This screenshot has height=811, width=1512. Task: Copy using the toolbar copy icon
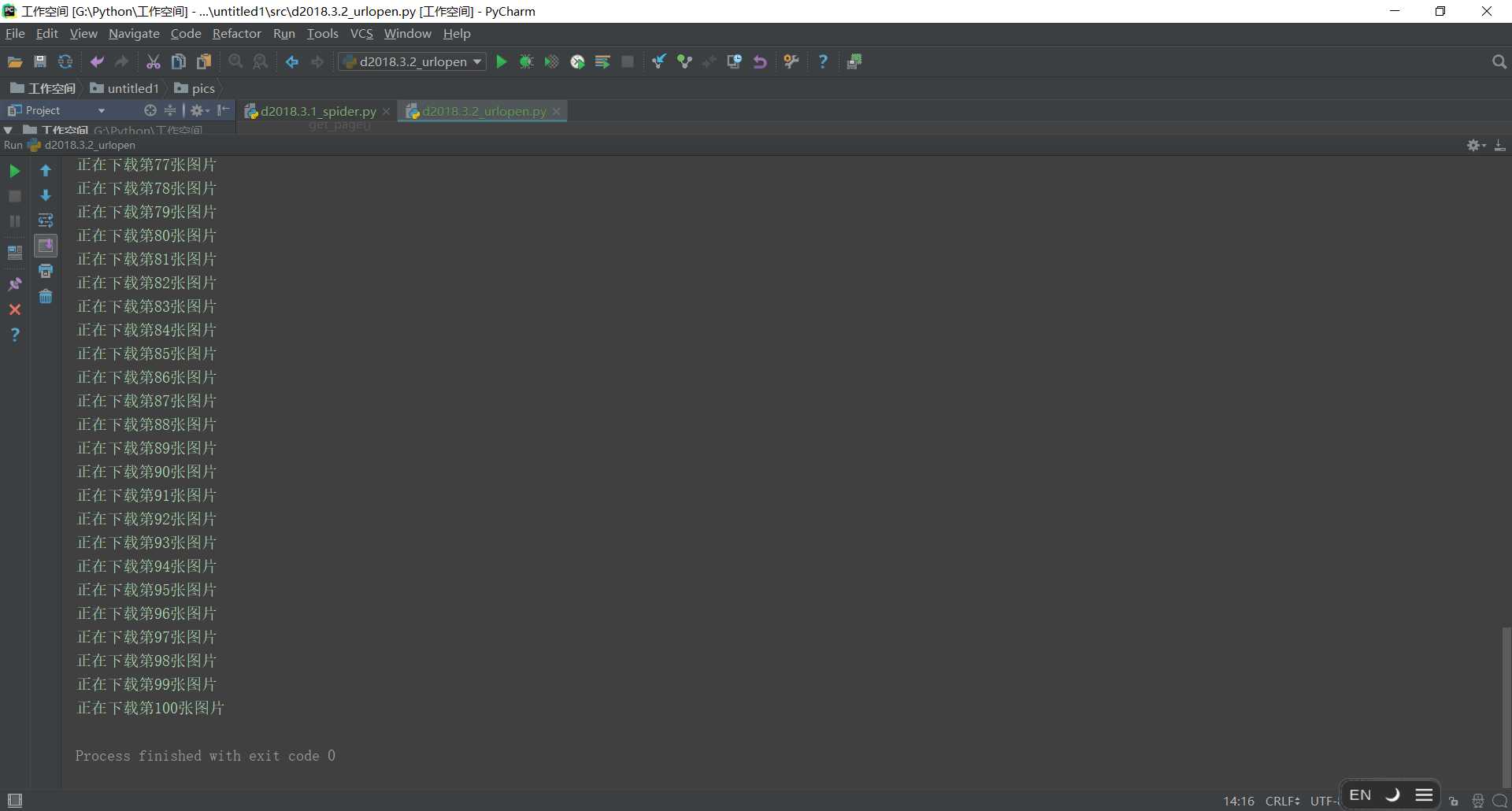pyautogui.click(x=179, y=61)
